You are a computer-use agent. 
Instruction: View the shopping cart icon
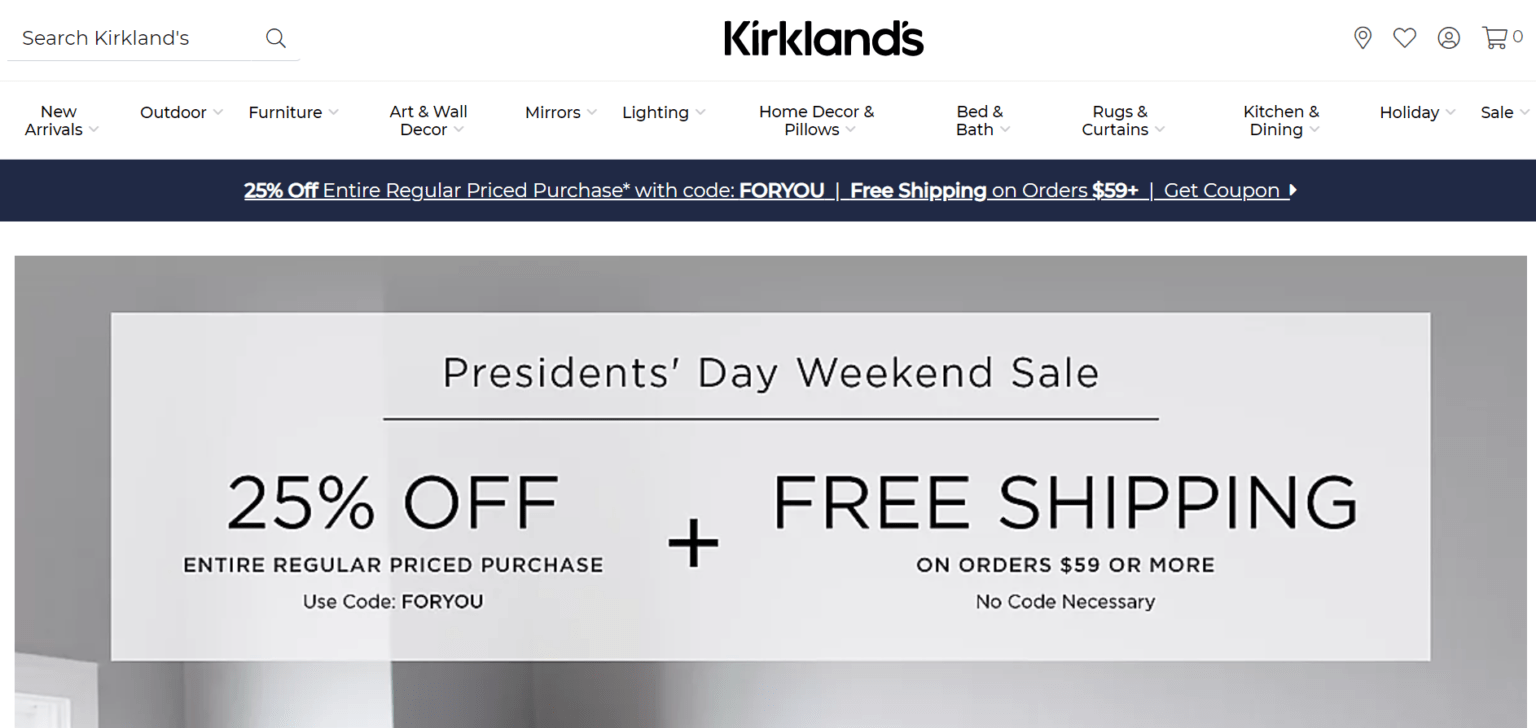tap(1494, 37)
